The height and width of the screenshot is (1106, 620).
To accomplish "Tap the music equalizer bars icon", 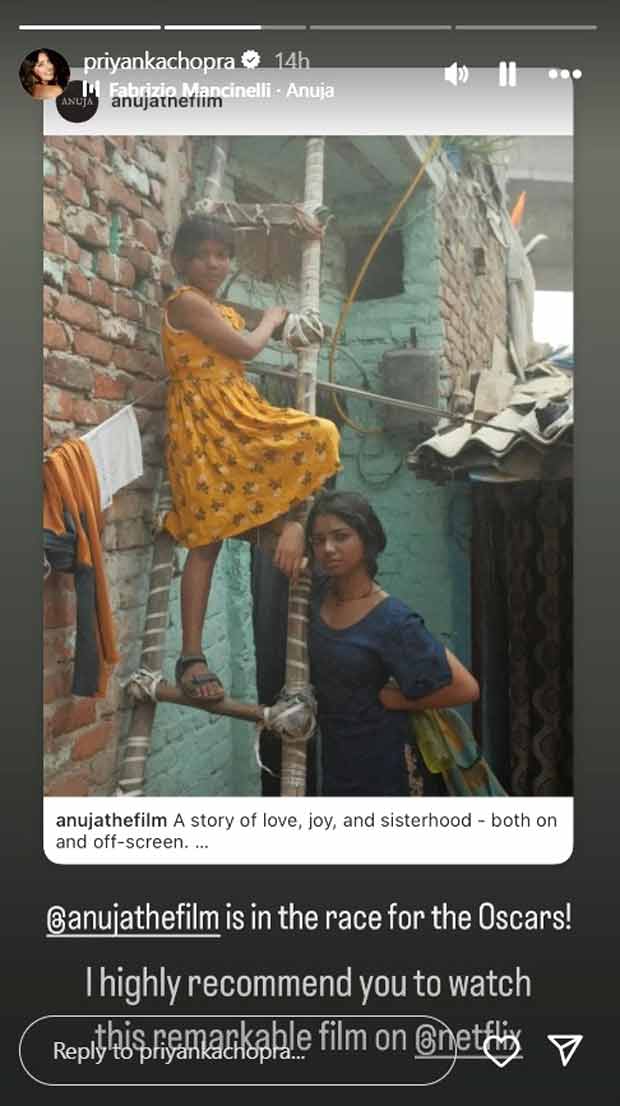I will 90,90.
